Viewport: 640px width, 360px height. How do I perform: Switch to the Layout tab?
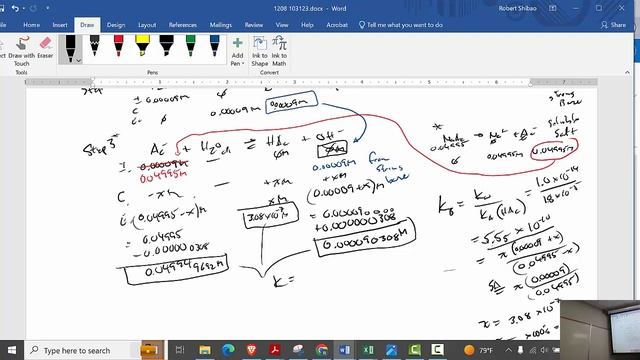pos(147,25)
